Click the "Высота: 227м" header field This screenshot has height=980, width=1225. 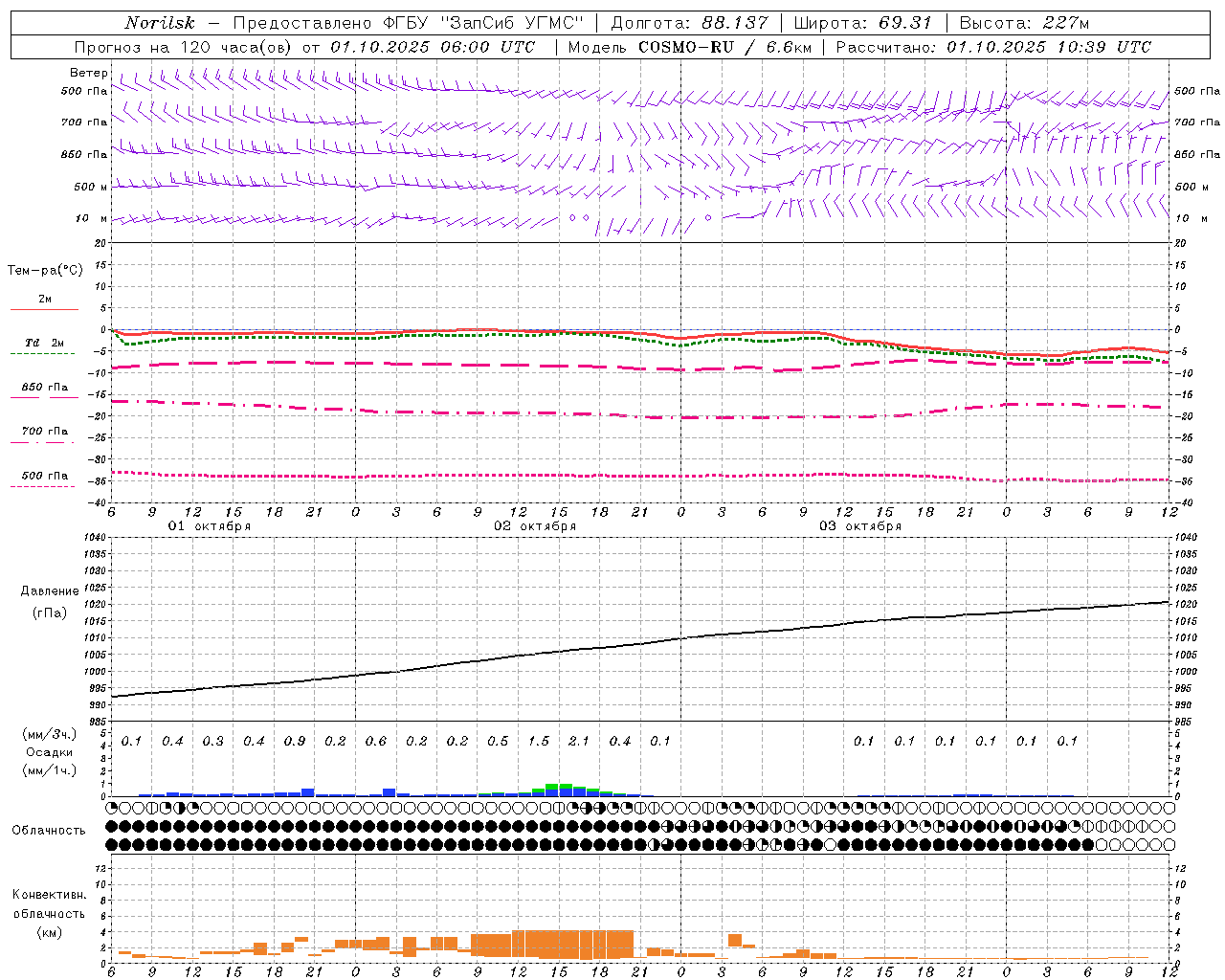coord(1024,23)
